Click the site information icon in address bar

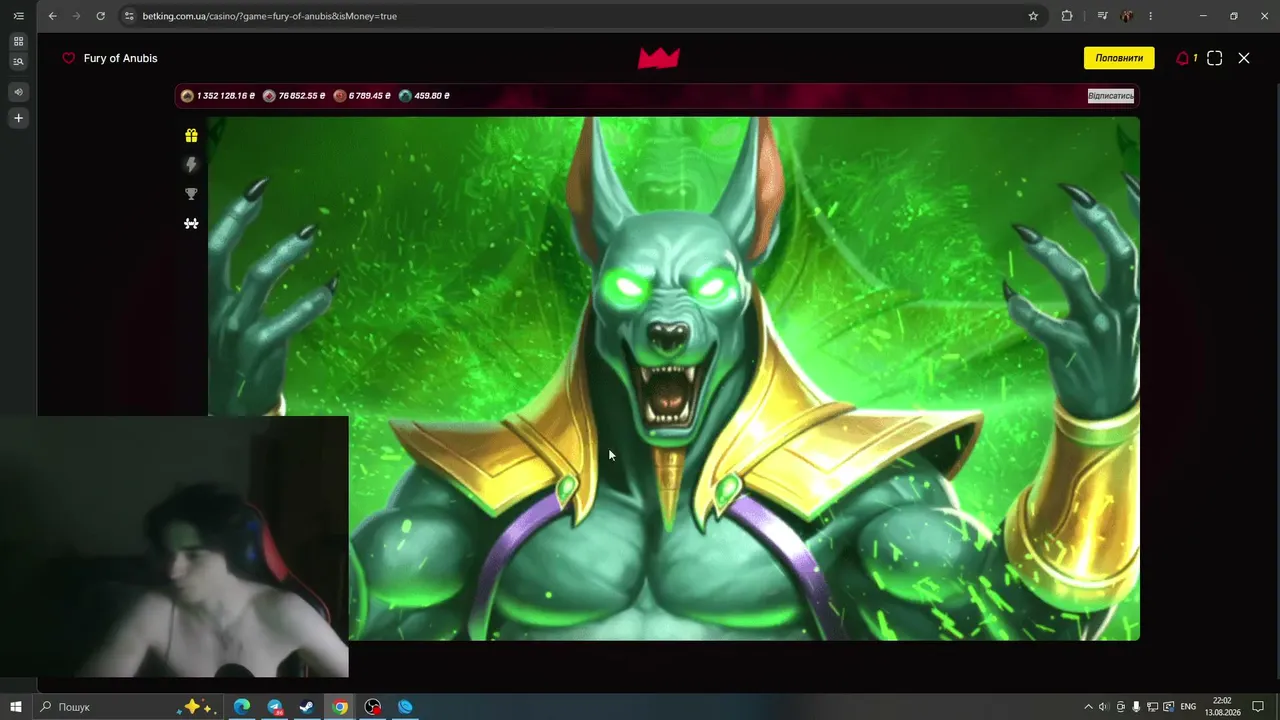[129, 16]
